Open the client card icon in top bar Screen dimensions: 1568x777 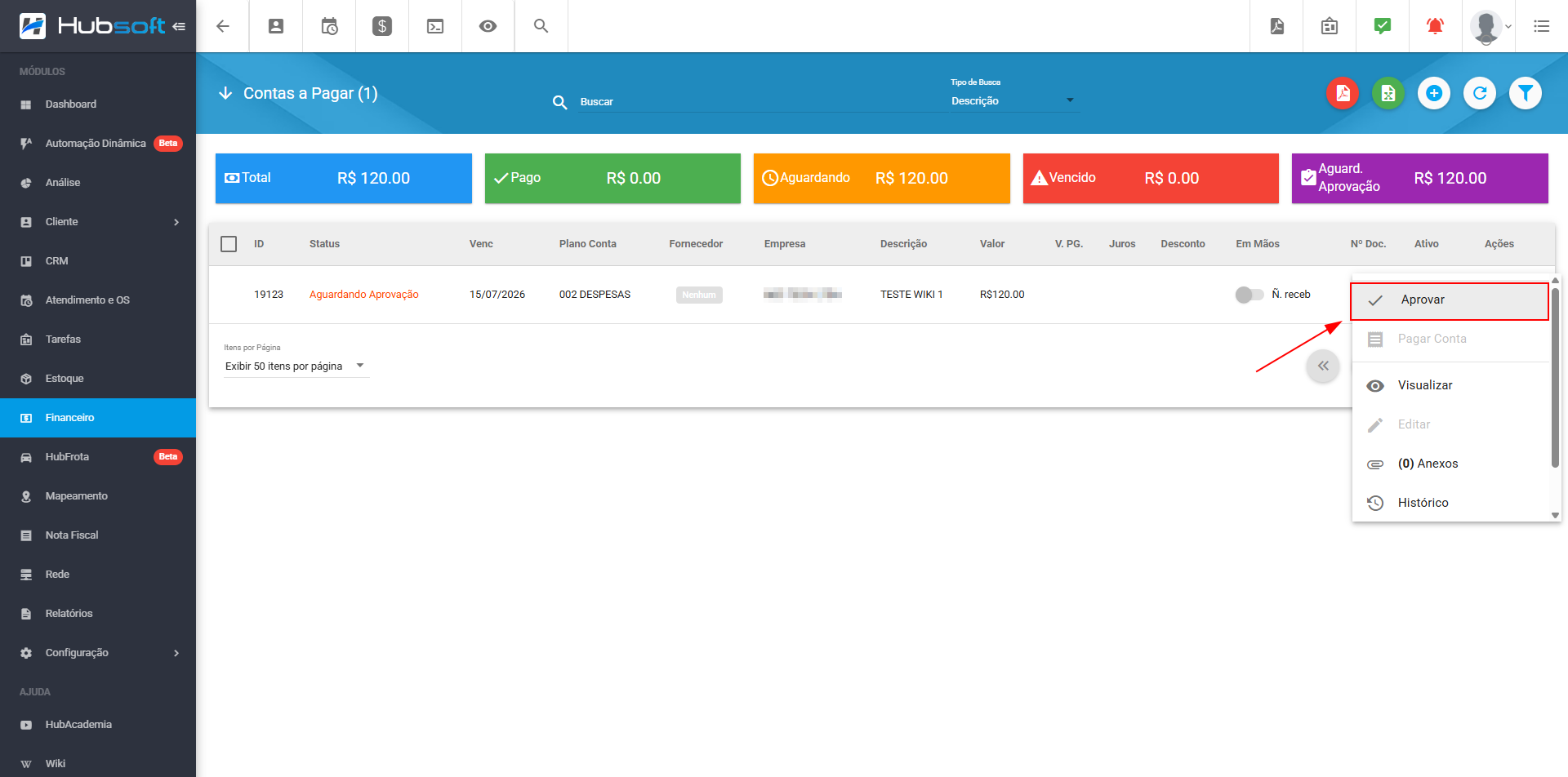(276, 26)
